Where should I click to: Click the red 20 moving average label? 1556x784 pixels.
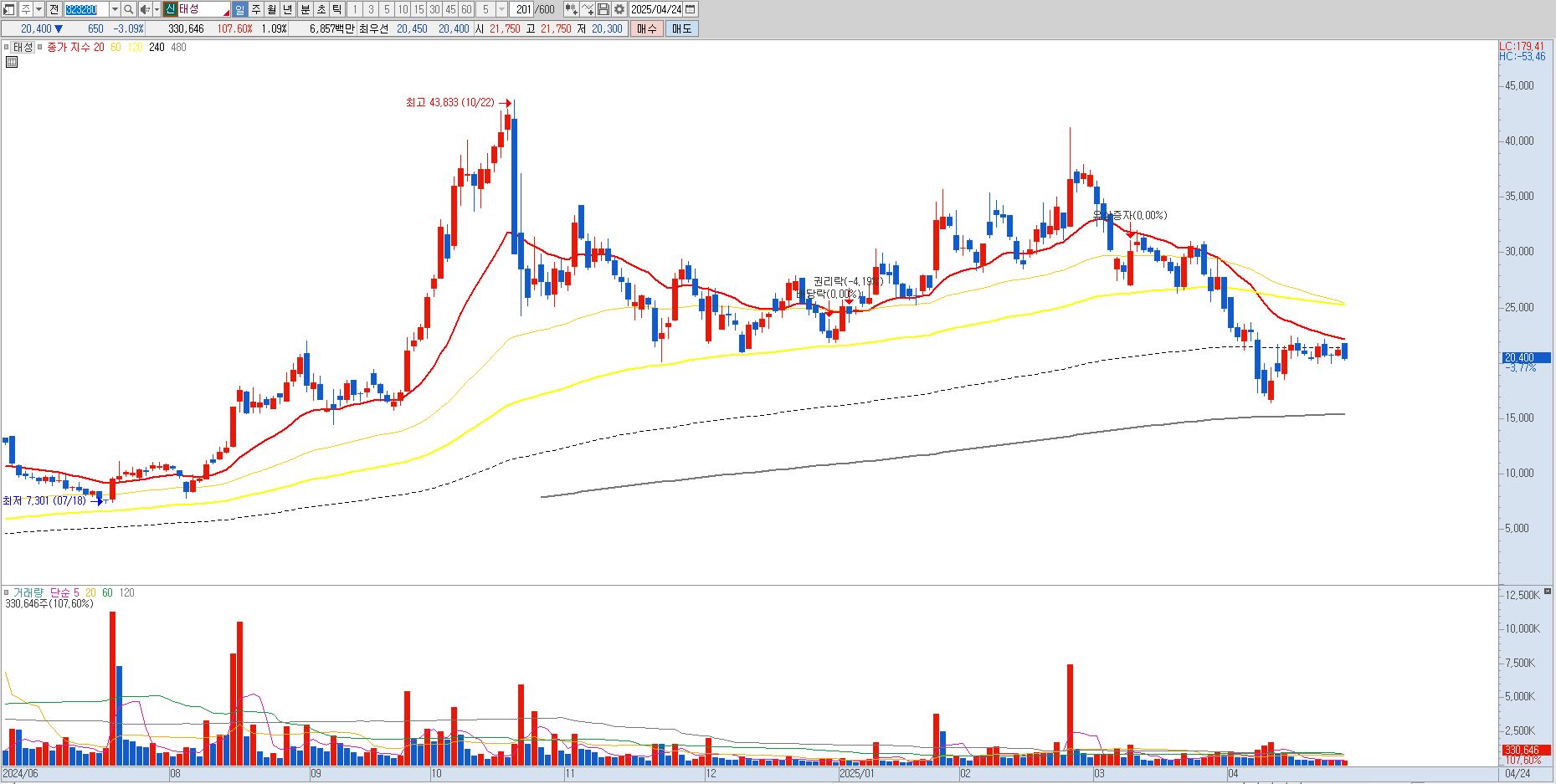[99, 47]
